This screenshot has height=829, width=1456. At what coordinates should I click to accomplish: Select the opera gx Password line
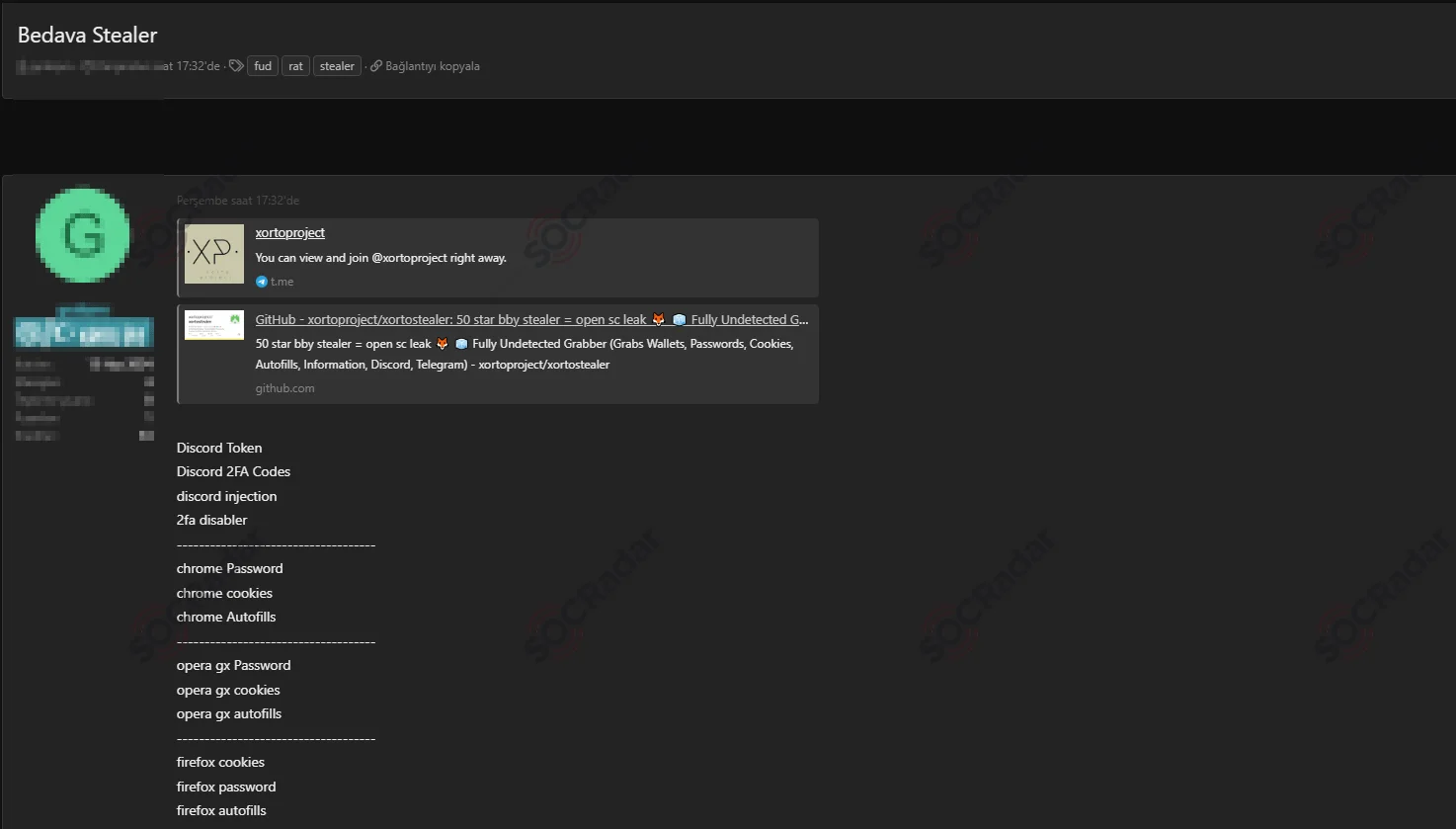pos(233,665)
